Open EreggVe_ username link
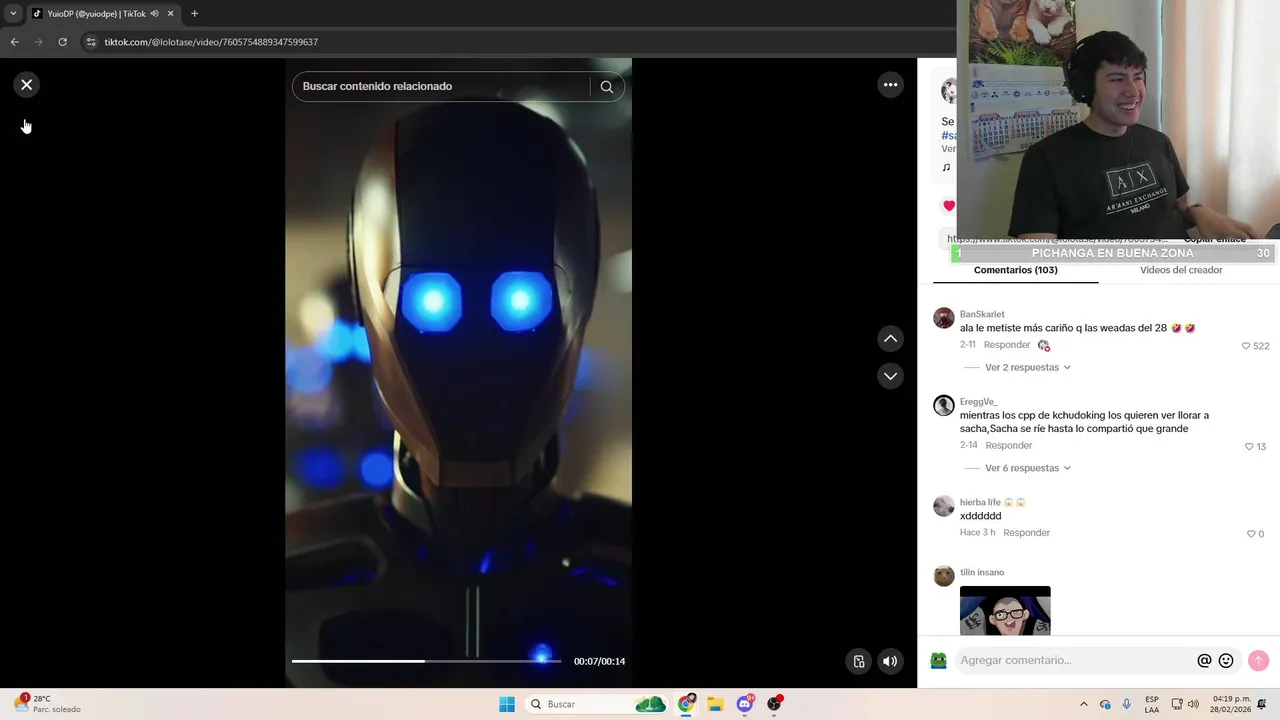The height and width of the screenshot is (720, 1280). 978,402
